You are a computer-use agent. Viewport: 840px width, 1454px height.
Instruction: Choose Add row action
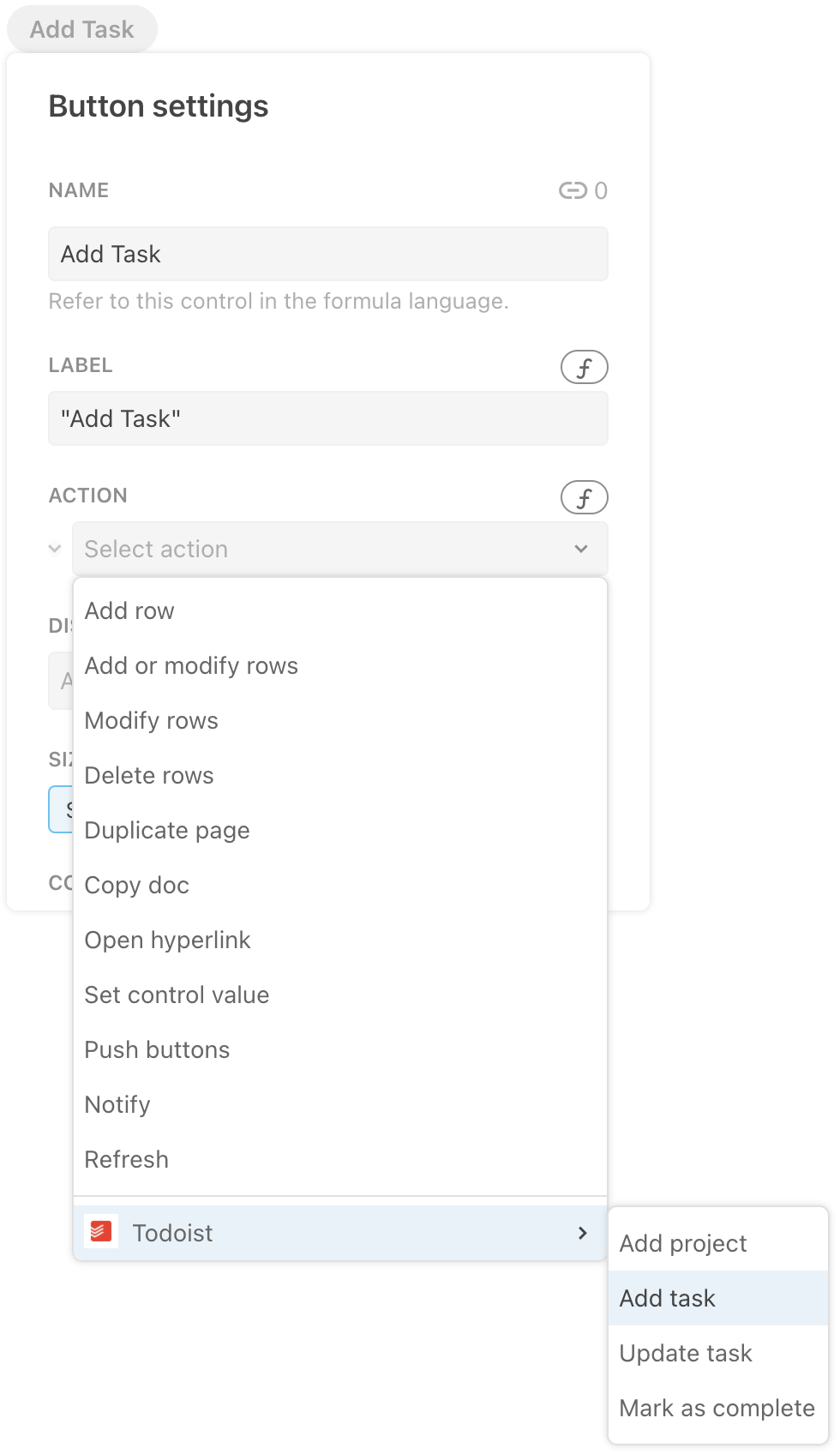pos(129,610)
